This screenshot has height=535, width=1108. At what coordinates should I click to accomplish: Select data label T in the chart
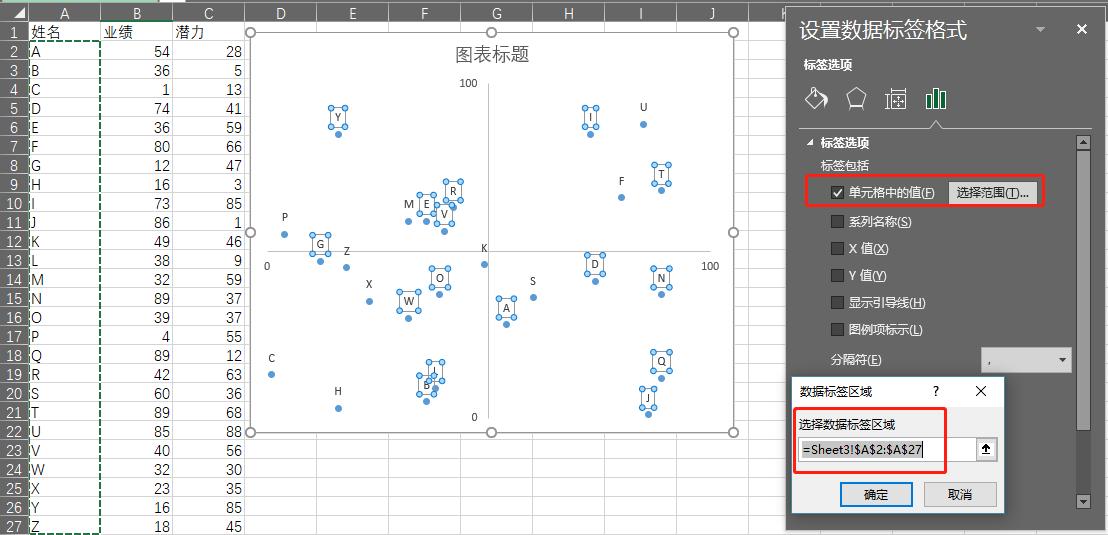(x=661, y=174)
